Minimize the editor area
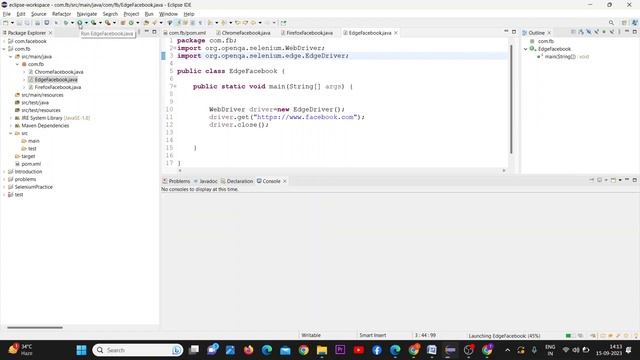The height and width of the screenshot is (360, 640). pos(506,32)
